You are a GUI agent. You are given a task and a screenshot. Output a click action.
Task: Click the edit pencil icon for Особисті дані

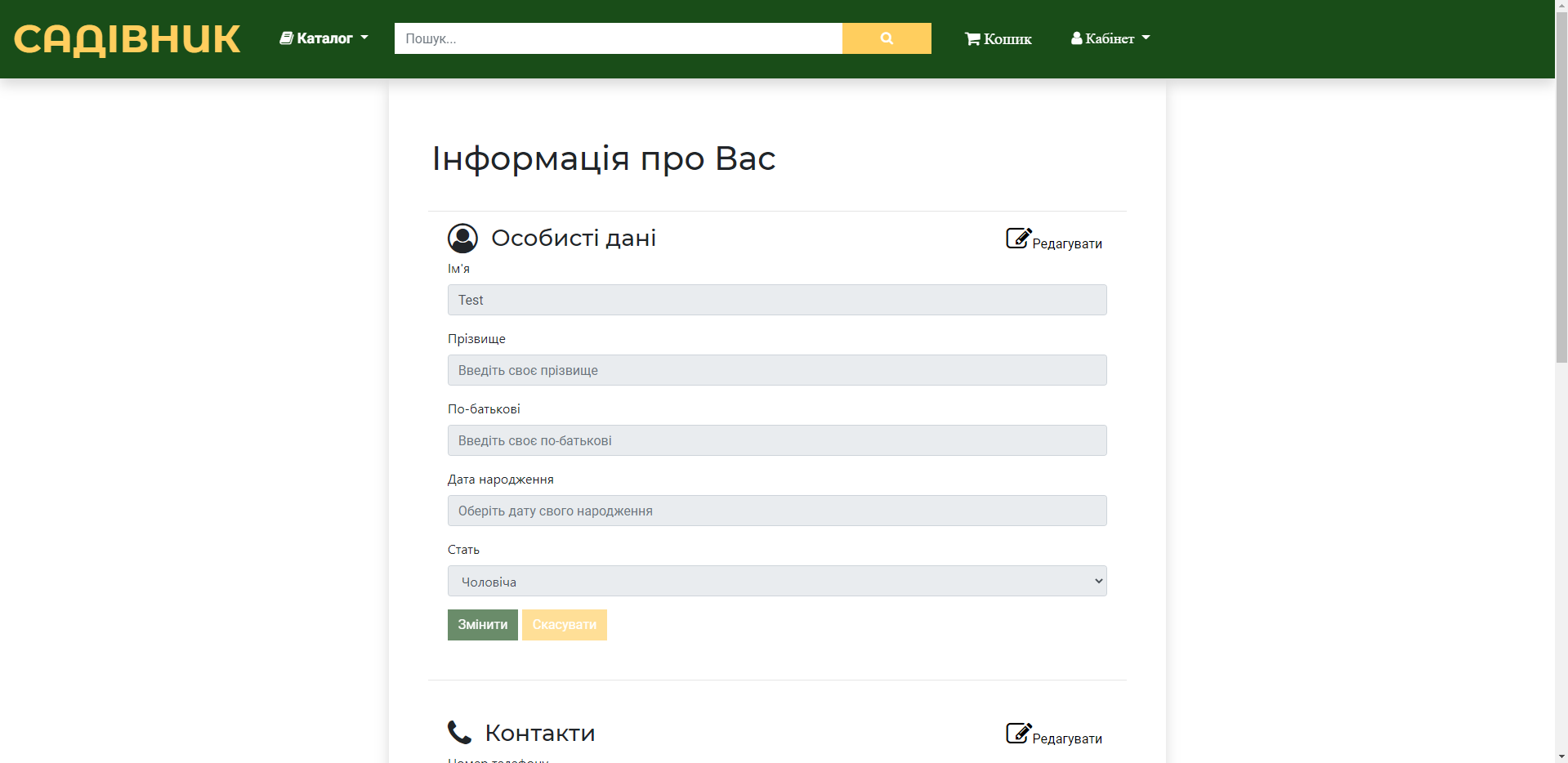[x=1017, y=238]
